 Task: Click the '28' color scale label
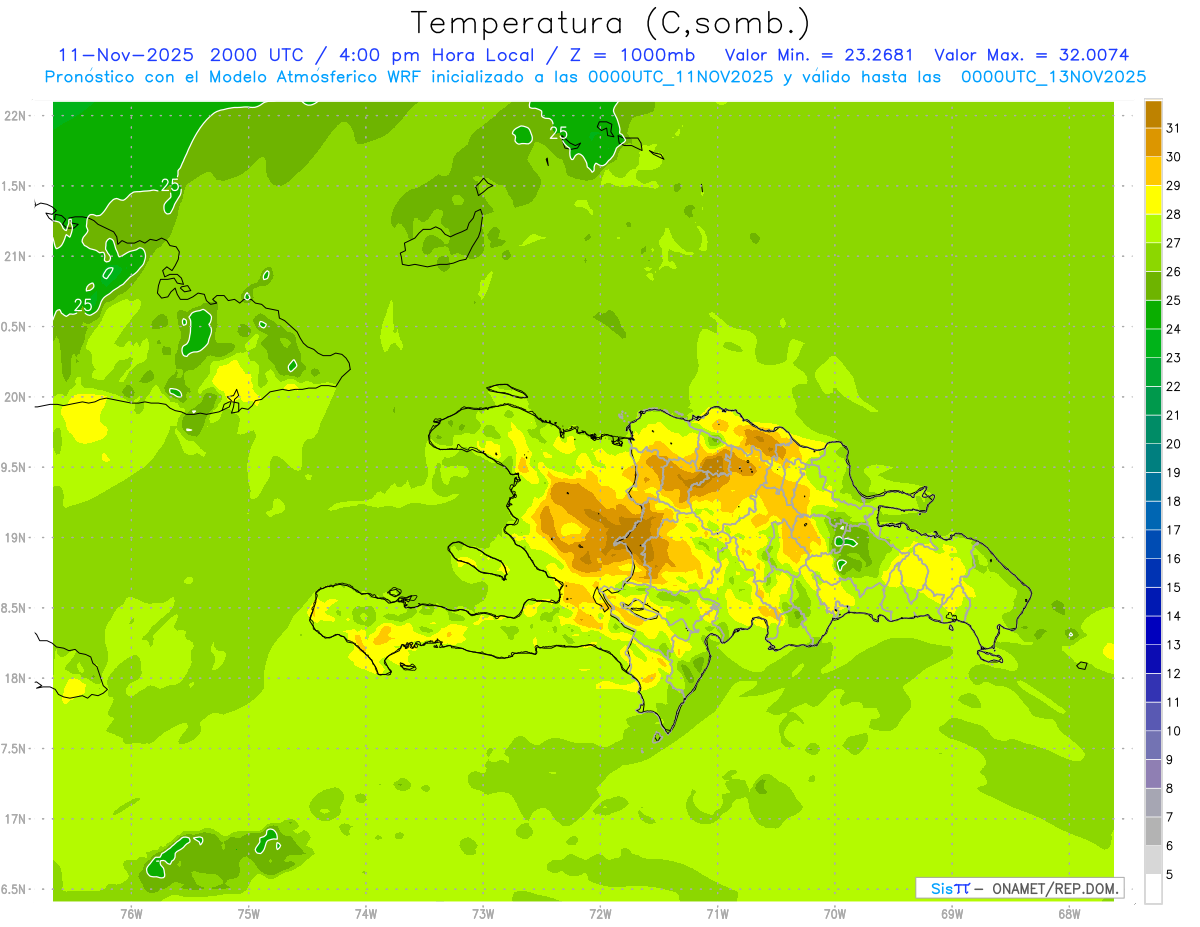(x=1173, y=214)
